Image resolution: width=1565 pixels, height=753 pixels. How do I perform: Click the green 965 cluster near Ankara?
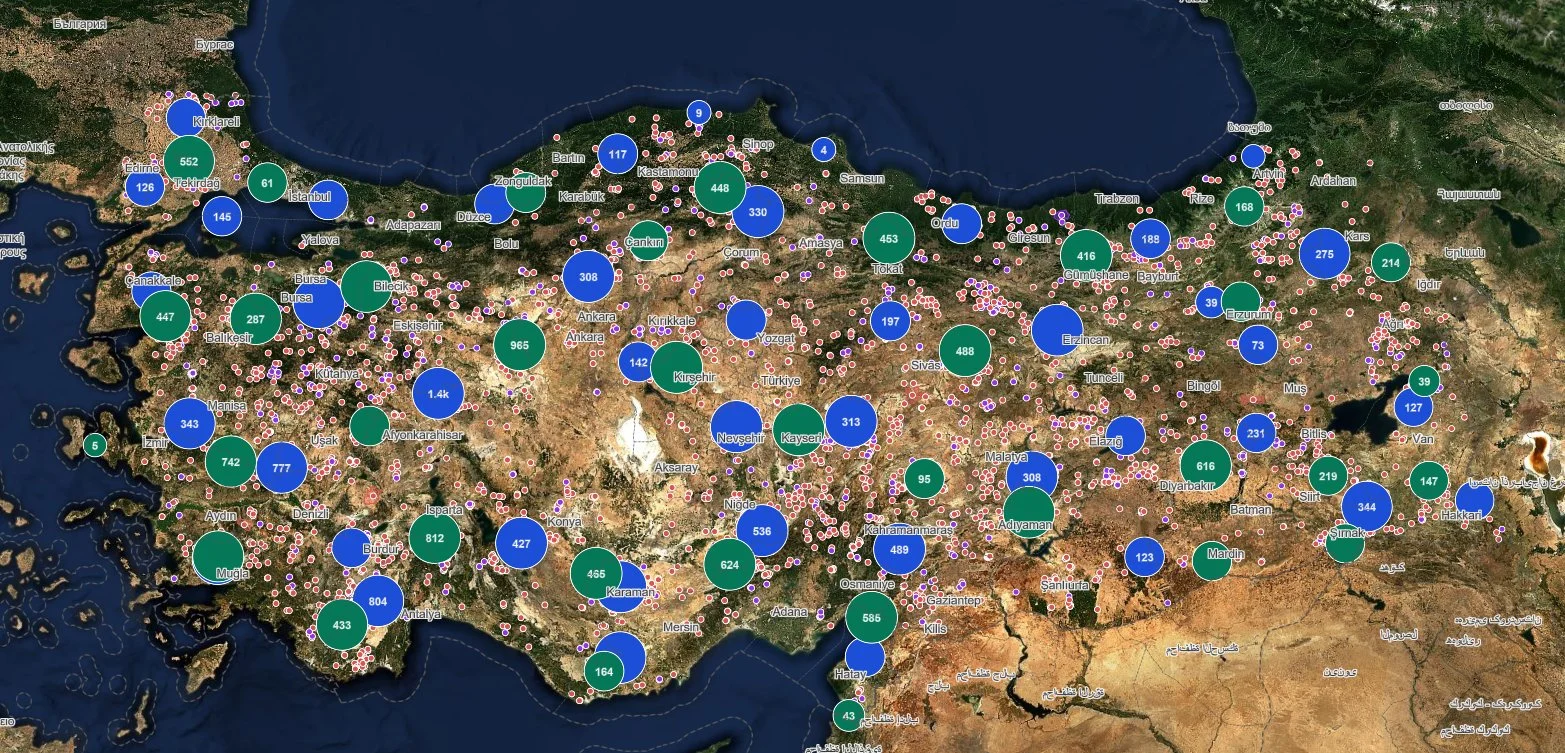pyautogui.click(x=519, y=345)
